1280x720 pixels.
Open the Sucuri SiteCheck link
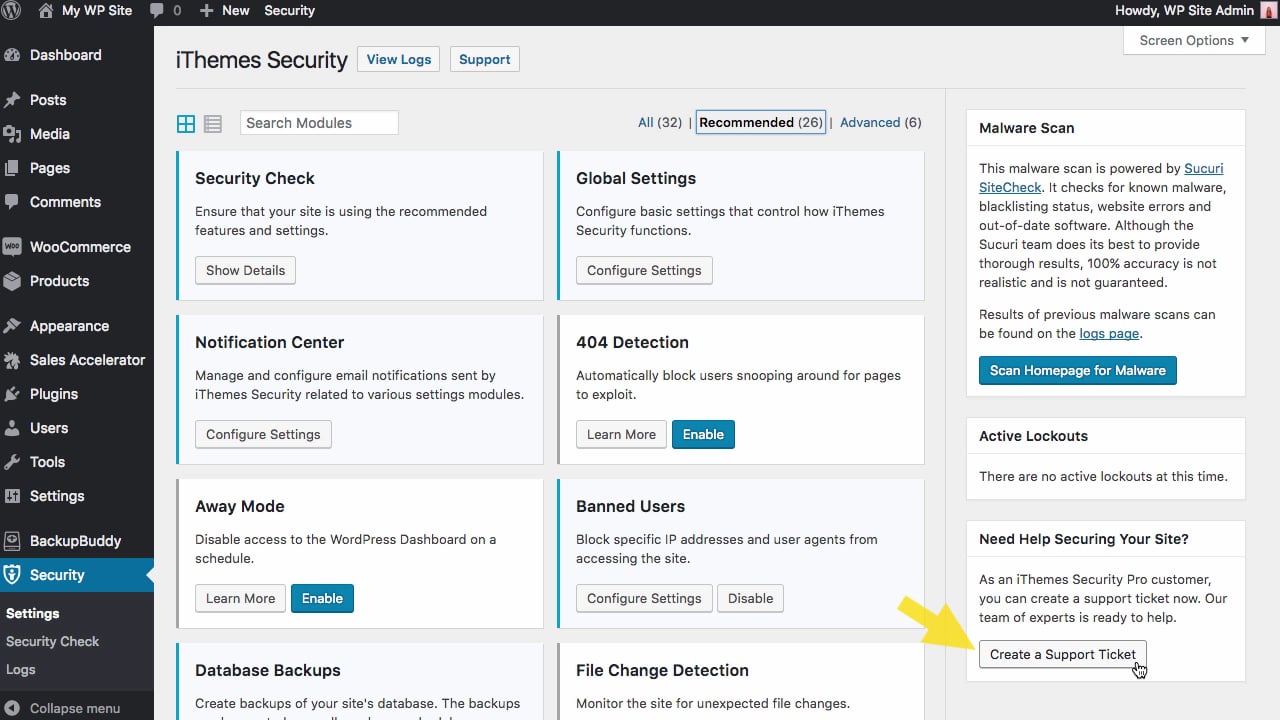coord(1203,169)
